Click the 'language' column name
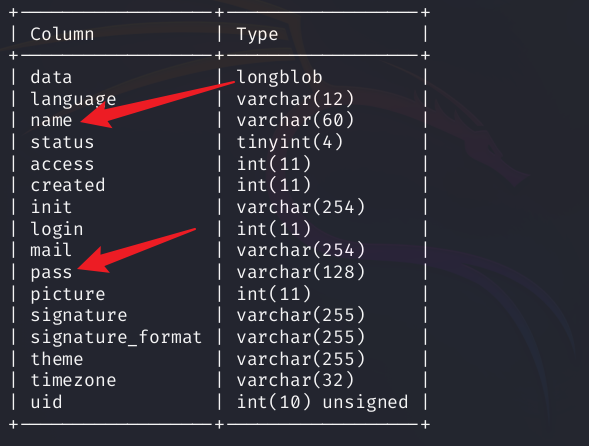This screenshot has height=446, width=589. pos(73,100)
